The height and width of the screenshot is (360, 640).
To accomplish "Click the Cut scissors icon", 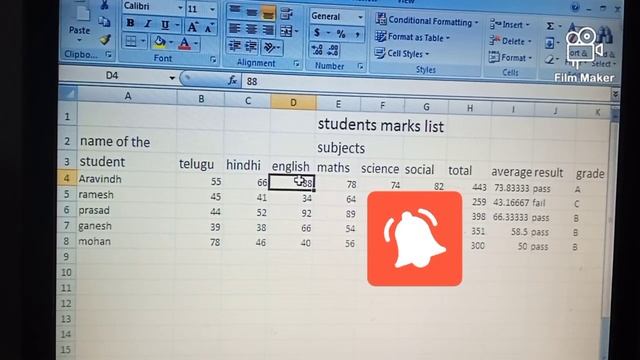I will coord(104,5).
